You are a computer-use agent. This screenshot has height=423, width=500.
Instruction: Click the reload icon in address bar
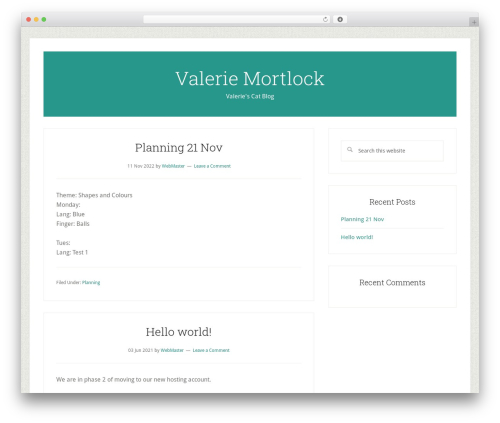tap(325, 19)
